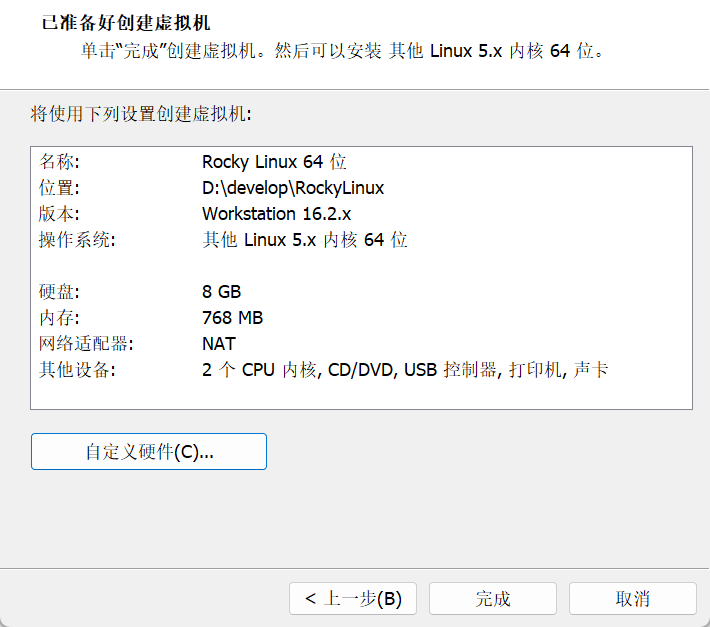The image size is (710, 627).
Task: Go back with the 上一步(B) button
Action: (x=353, y=598)
